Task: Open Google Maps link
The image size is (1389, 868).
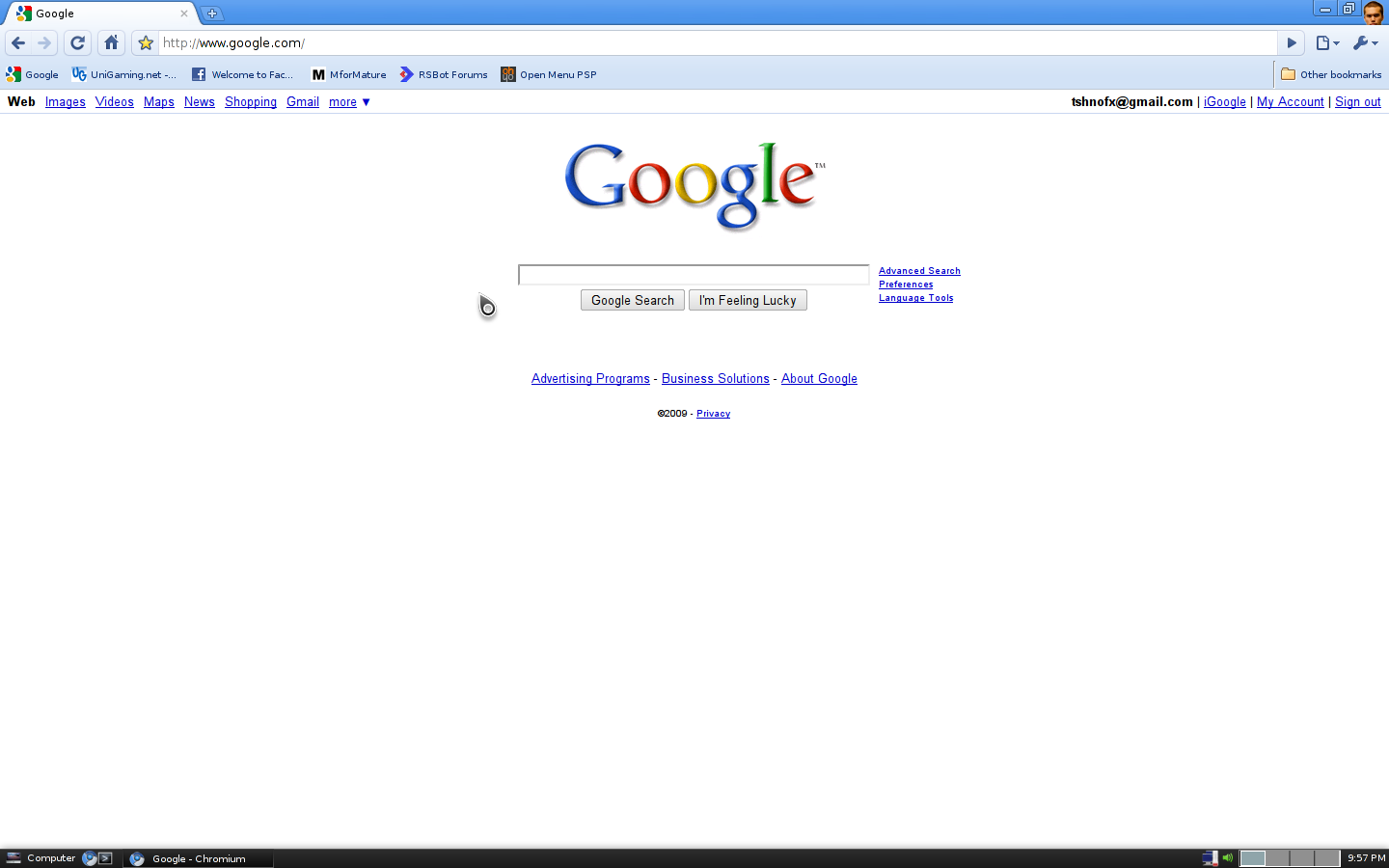Action: click(x=159, y=101)
